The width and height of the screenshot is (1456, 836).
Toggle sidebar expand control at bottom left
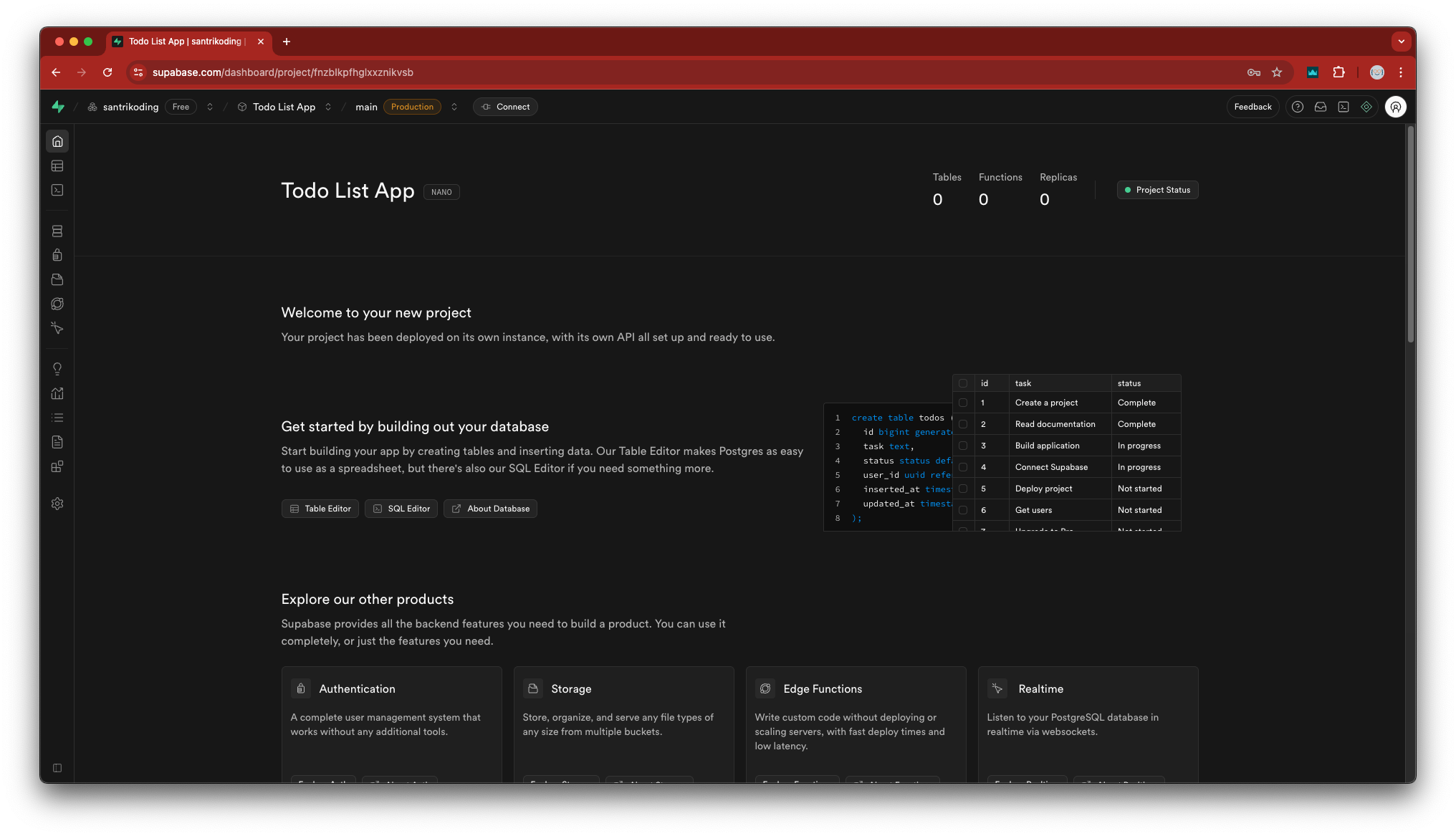point(57,768)
